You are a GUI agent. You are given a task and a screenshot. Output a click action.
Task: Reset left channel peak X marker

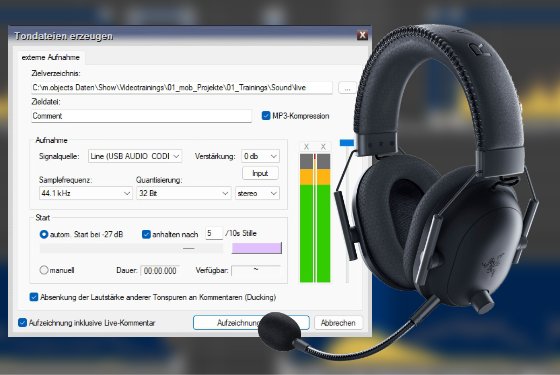(306, 147)
